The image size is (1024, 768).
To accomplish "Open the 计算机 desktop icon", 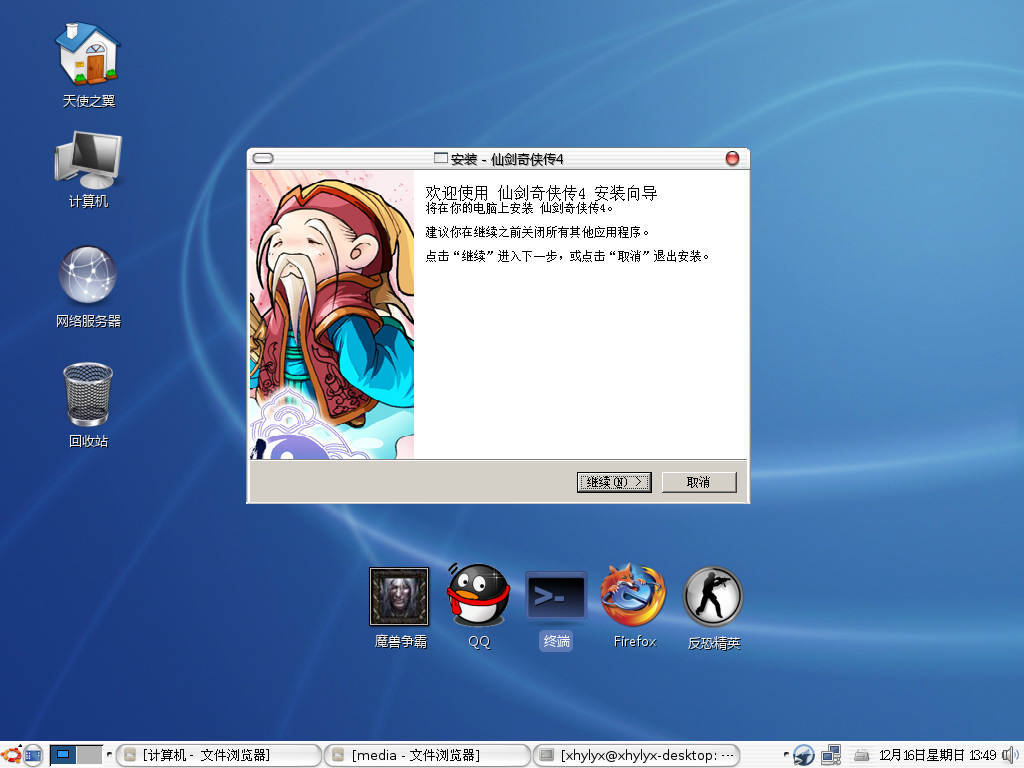I will pos(88,170).
